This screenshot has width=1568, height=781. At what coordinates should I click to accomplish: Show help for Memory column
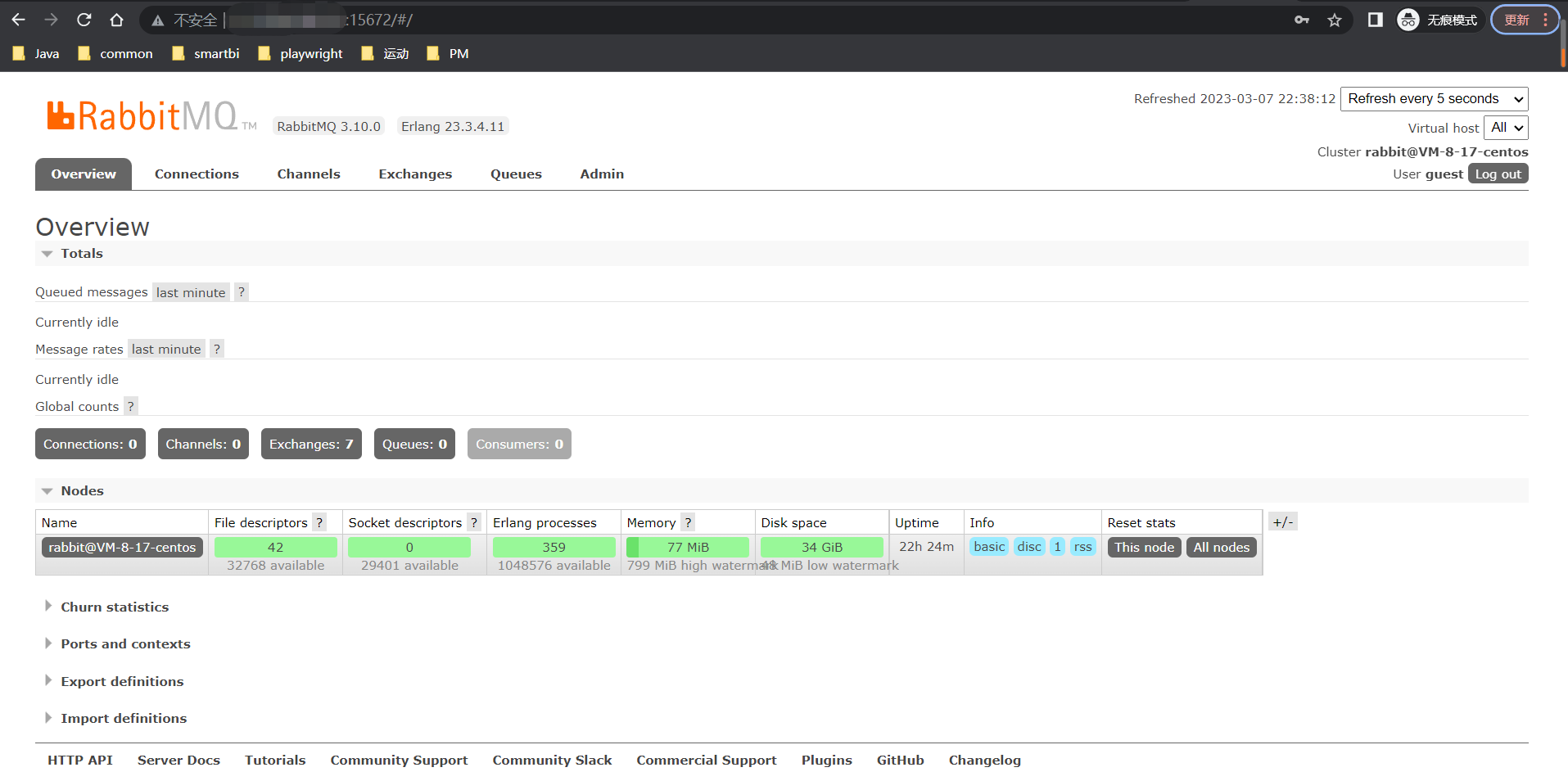[688, 522]
